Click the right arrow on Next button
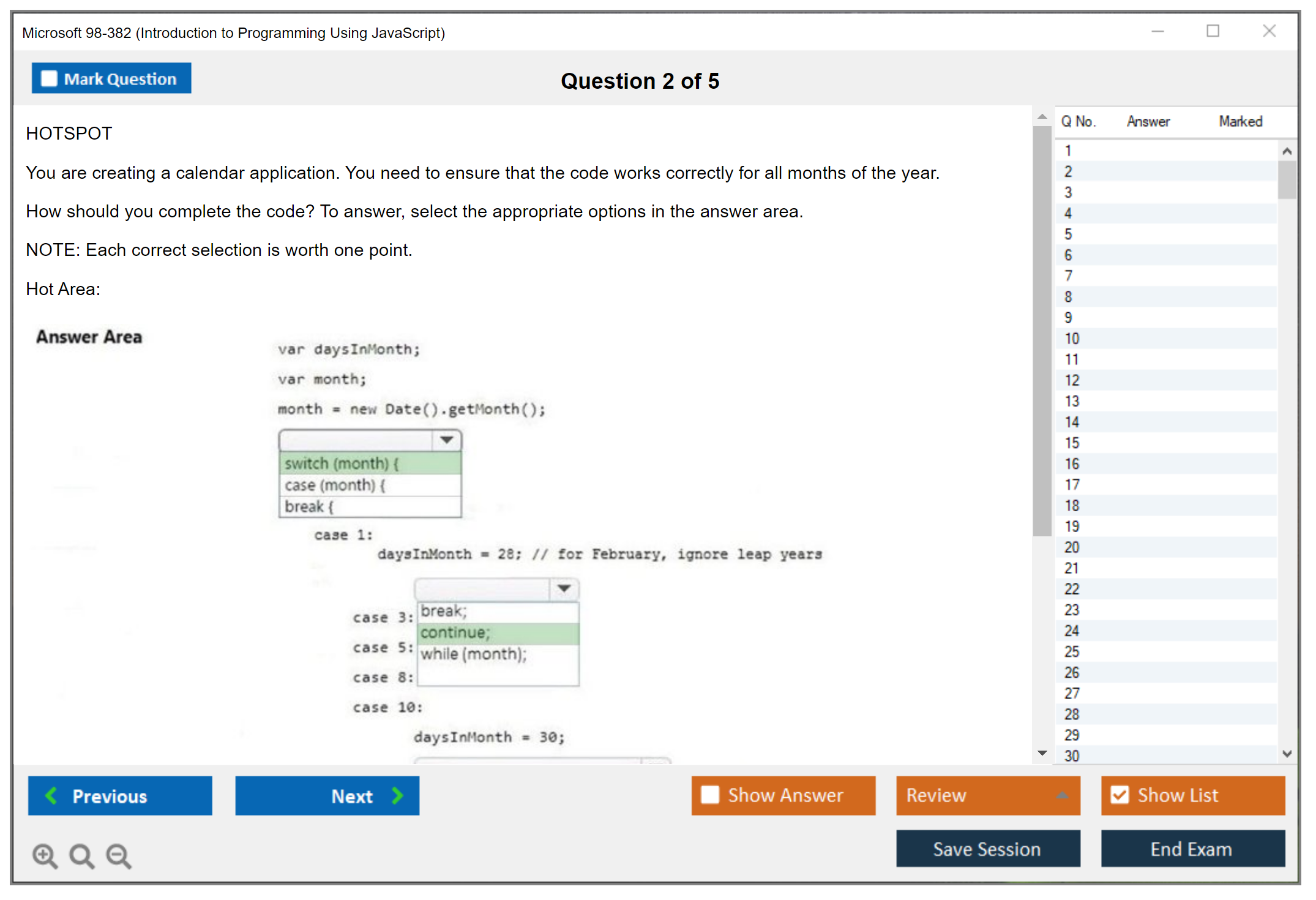Screen dimensions: 1316x900 point(397,795)
